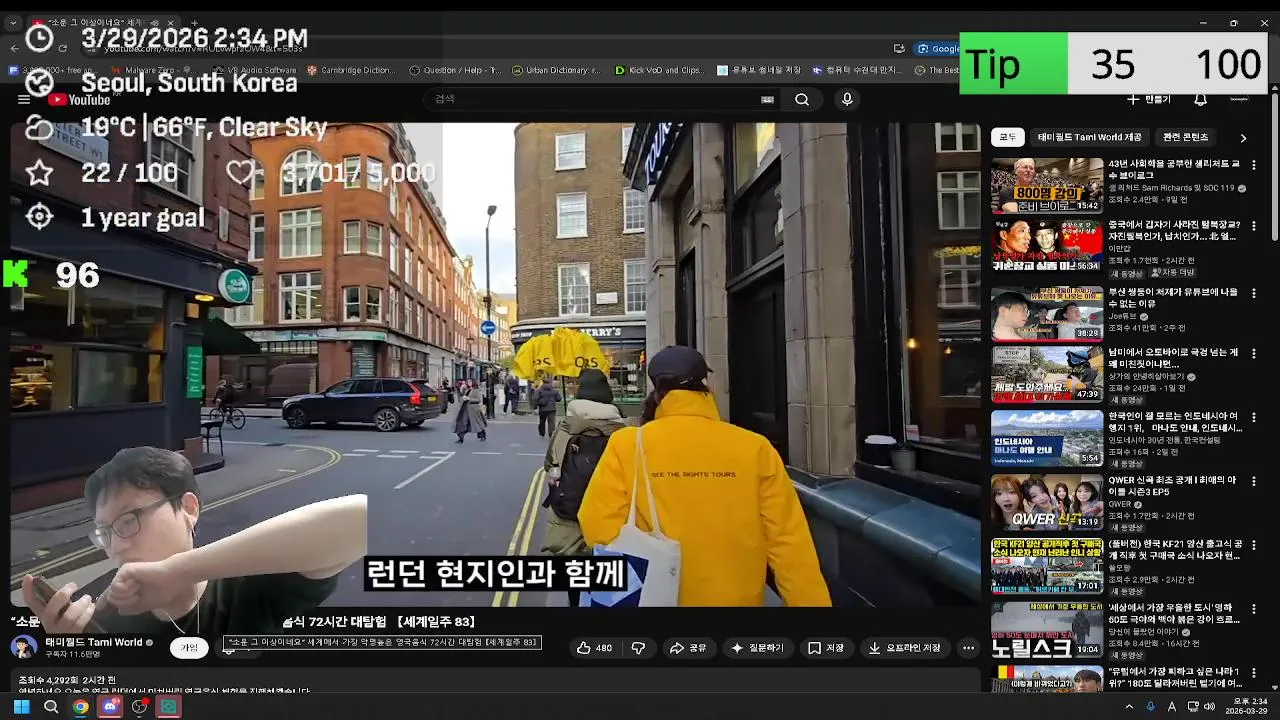This screenshot has height=720, width=1280.
Task: Open the 만들기 create button
Action: click(x=1148, y=99)
